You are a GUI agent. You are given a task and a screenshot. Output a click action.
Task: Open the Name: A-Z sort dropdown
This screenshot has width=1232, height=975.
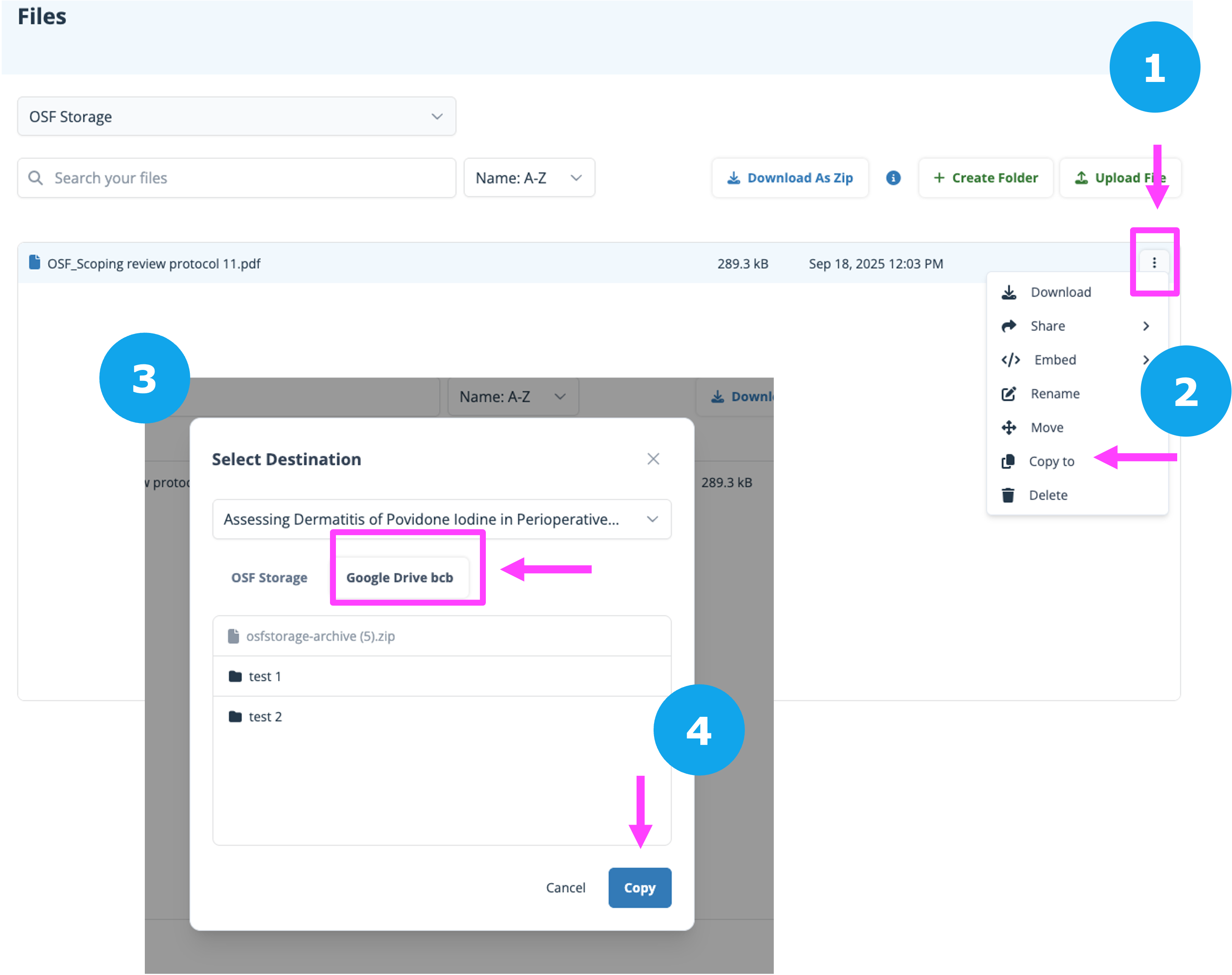pos(529,178)
